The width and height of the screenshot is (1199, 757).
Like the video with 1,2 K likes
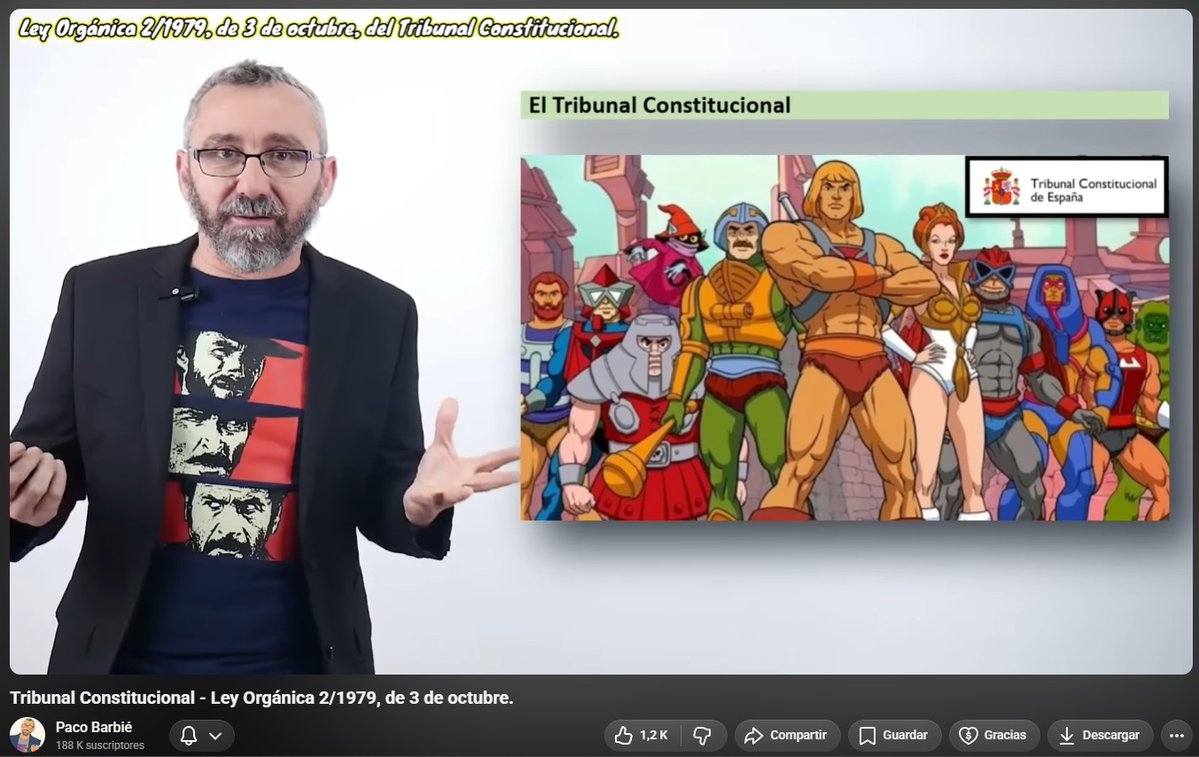(x=642, y=736)
